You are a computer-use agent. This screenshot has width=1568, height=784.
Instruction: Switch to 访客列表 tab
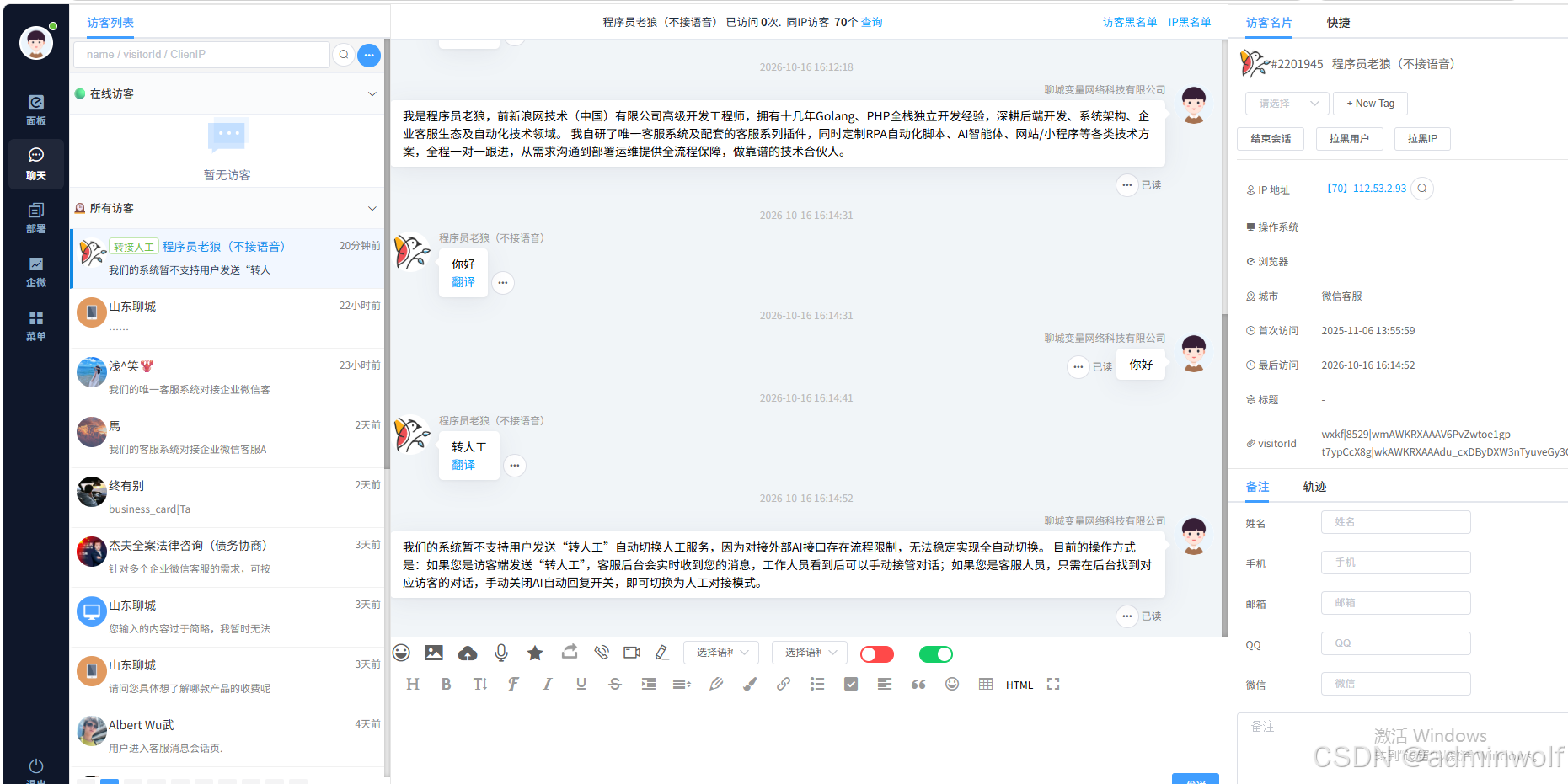coord(110,23)
